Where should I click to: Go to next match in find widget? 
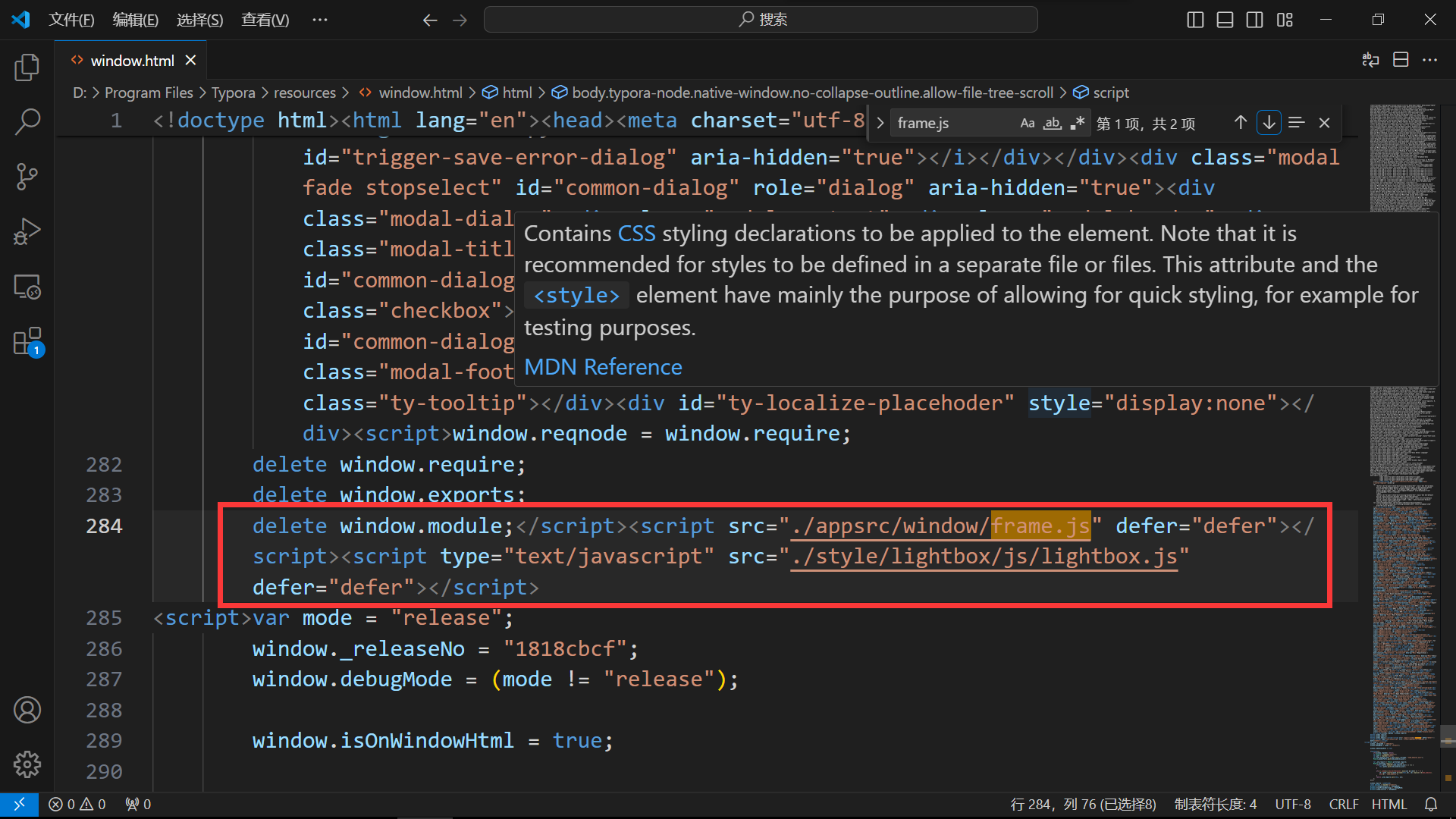tap(1269, 123)
